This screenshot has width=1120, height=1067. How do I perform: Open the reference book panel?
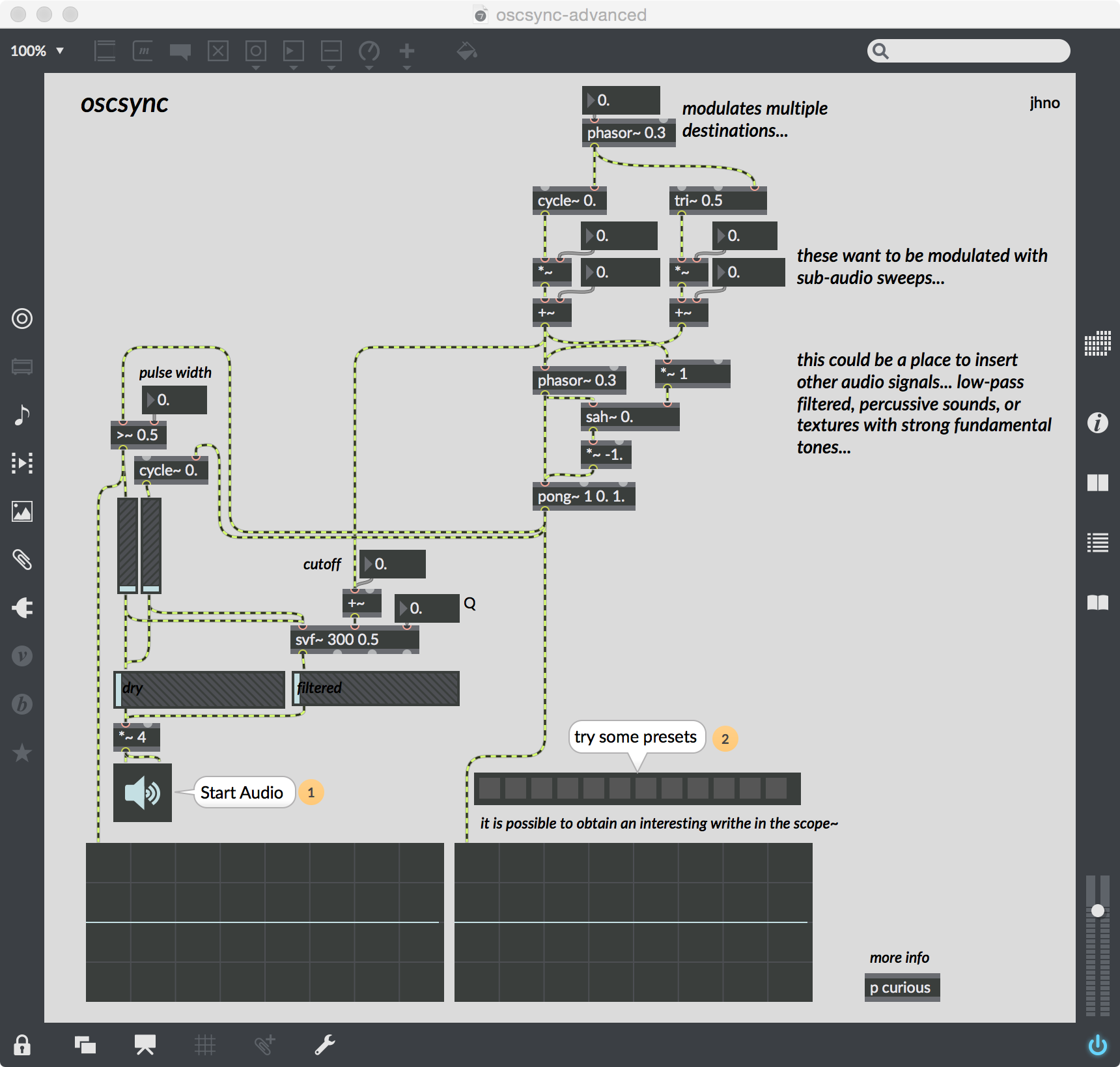pos(1097,603)
